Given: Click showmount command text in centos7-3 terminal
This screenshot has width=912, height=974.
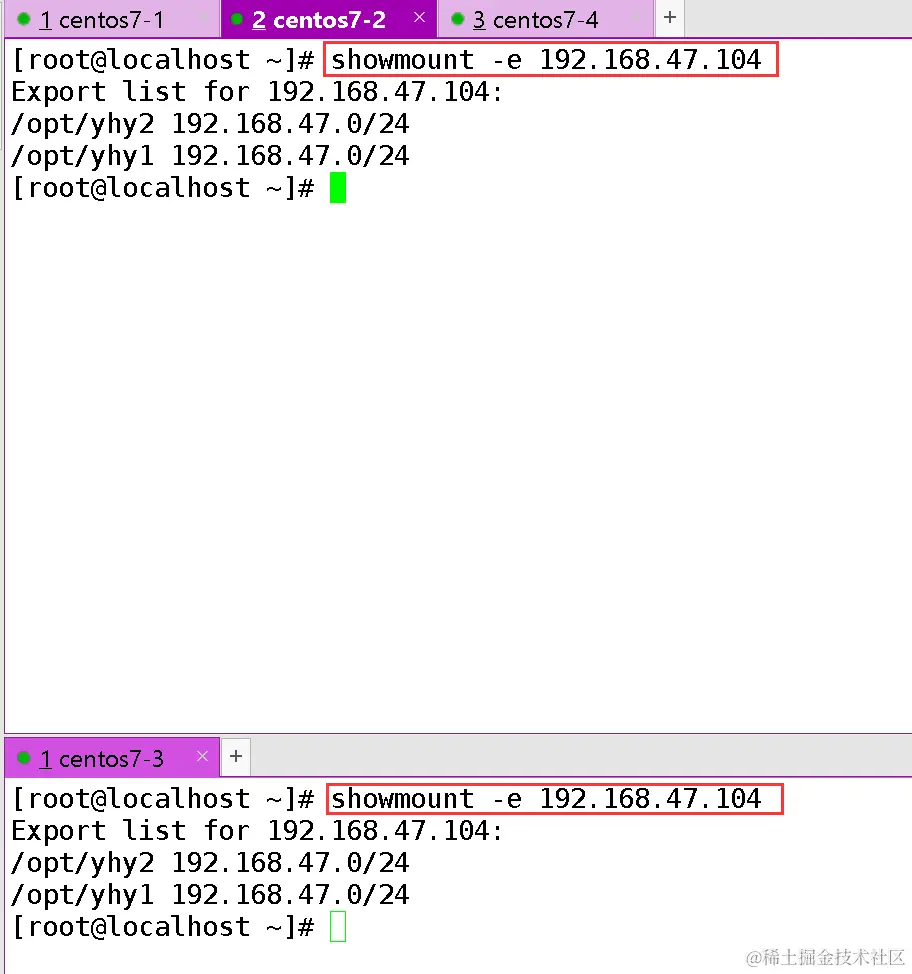Looking at the screenshot, I should pos(546,799).
